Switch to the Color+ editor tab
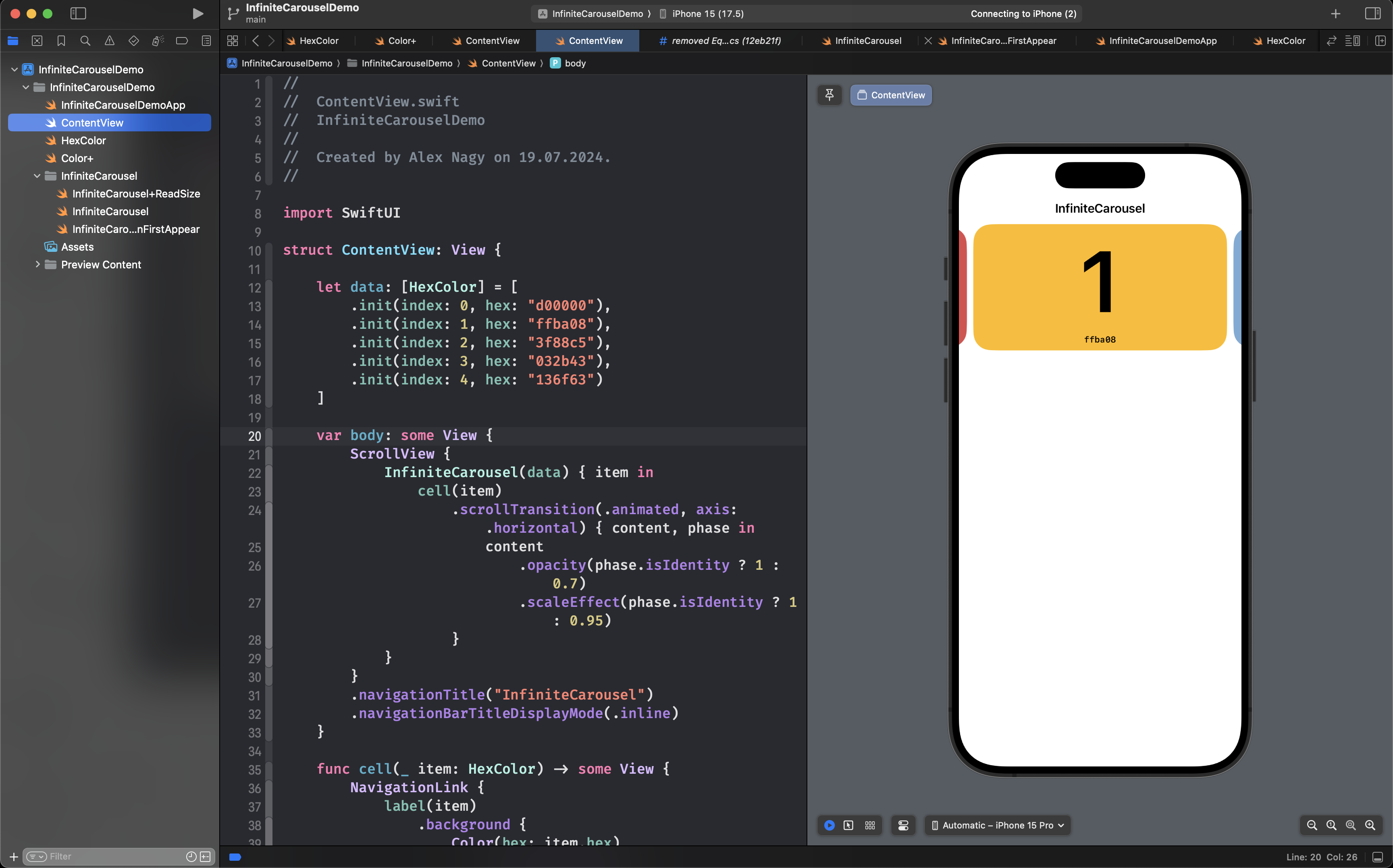The height and width of the screenshot is (868, 1393). (401, 41)
